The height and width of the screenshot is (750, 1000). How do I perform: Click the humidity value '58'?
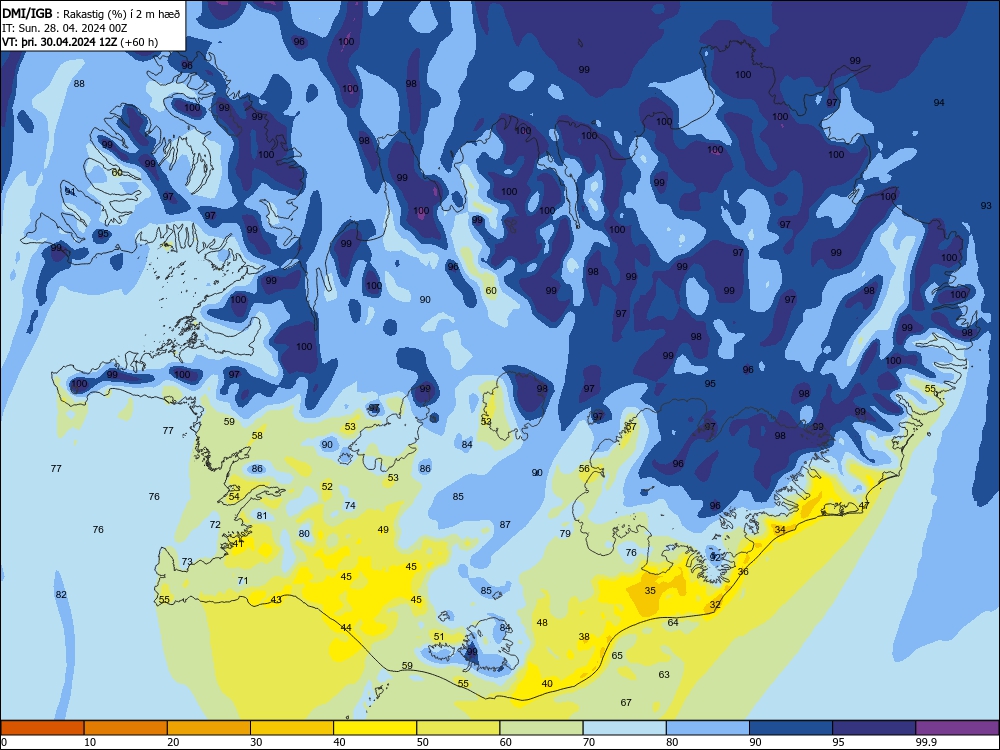(x=257, y=436)
